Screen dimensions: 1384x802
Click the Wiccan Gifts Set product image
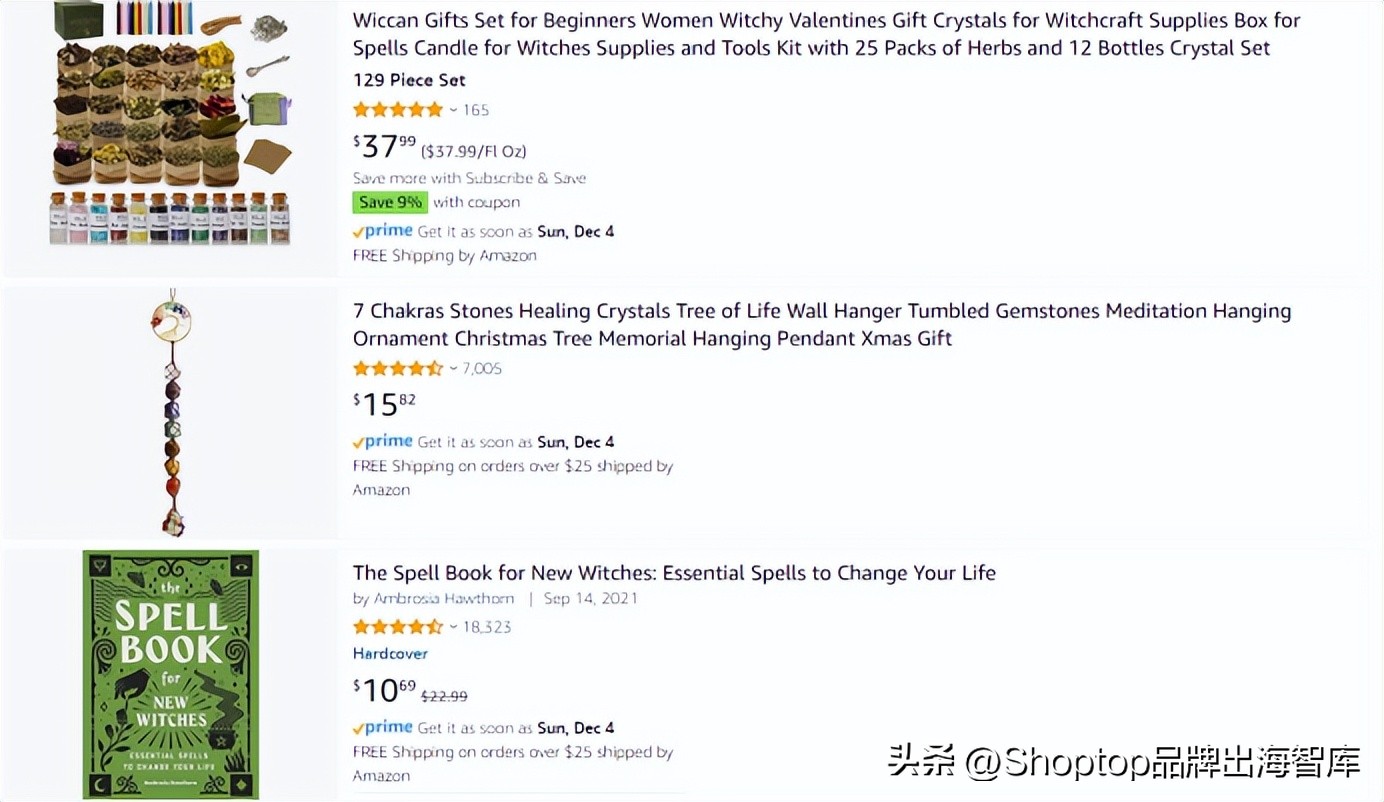point(170,125)
